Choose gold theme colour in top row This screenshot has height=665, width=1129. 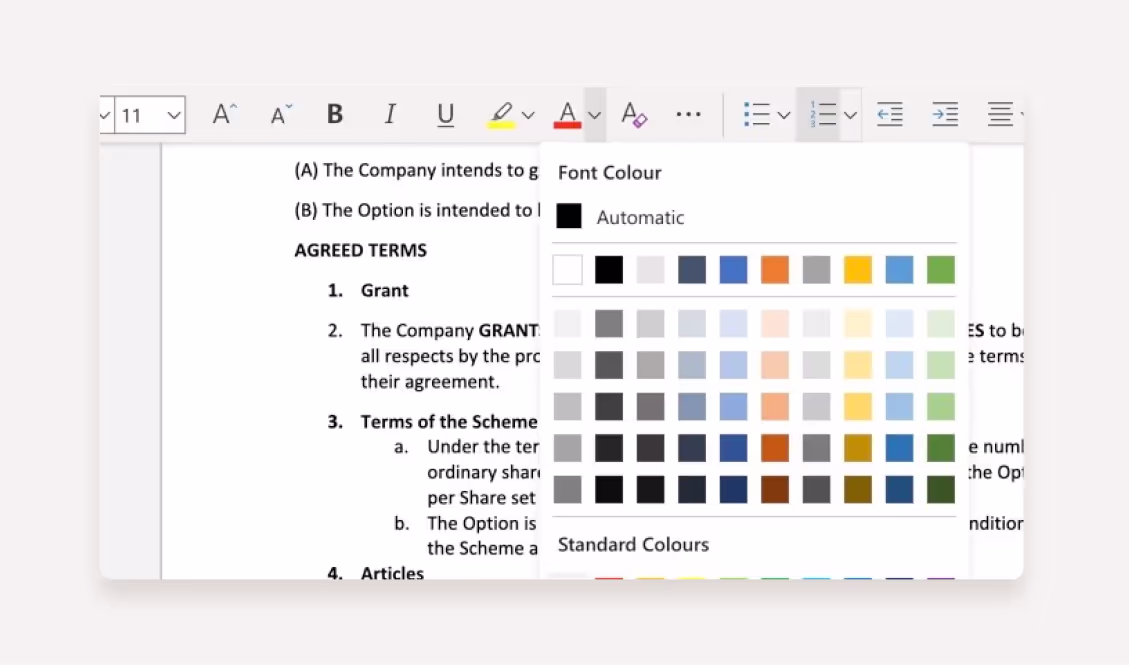(x=858, y=270)
